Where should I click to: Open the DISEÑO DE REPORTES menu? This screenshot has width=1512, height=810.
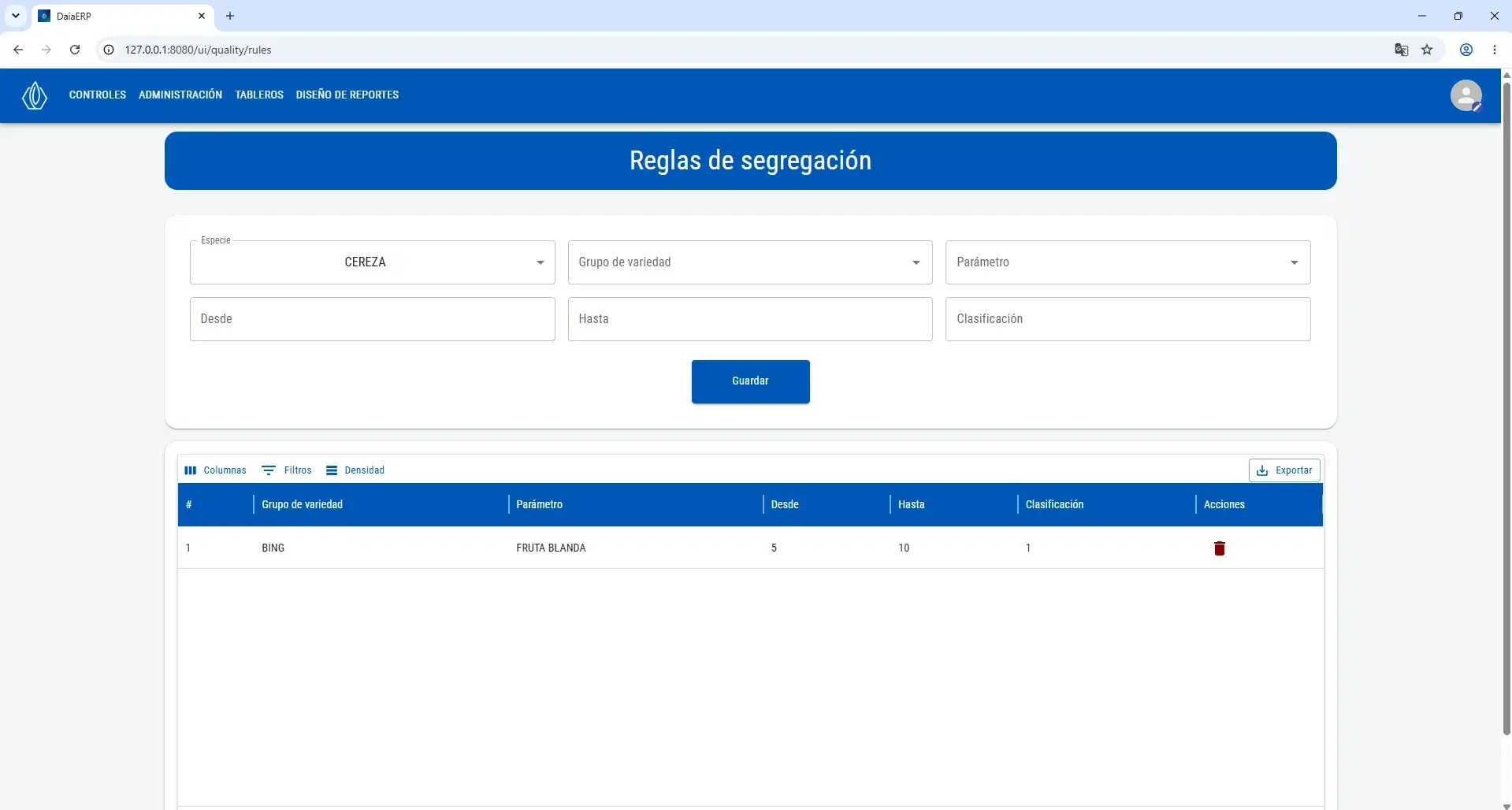tap(347, 95)
